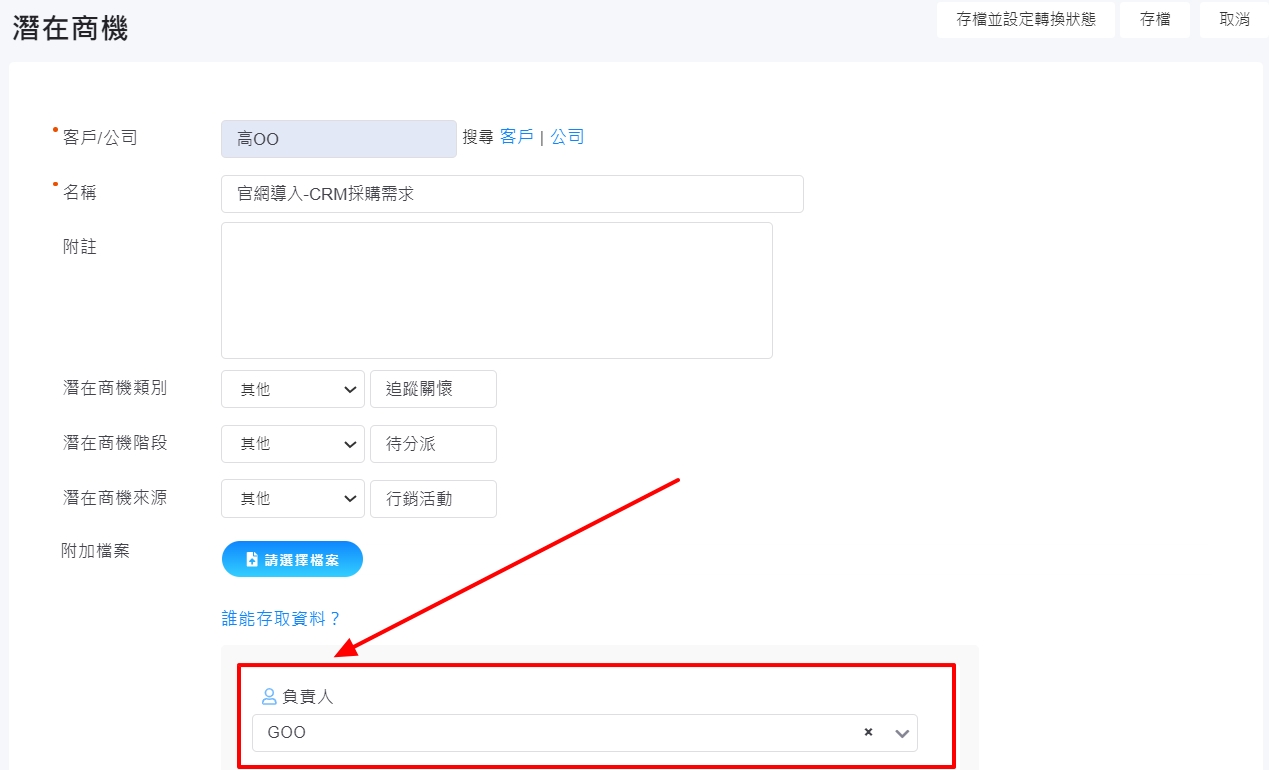The height and width of the screenshot is (770, 1269).
Task: Click the 行銷活動 text field
Action: [432, 498]
